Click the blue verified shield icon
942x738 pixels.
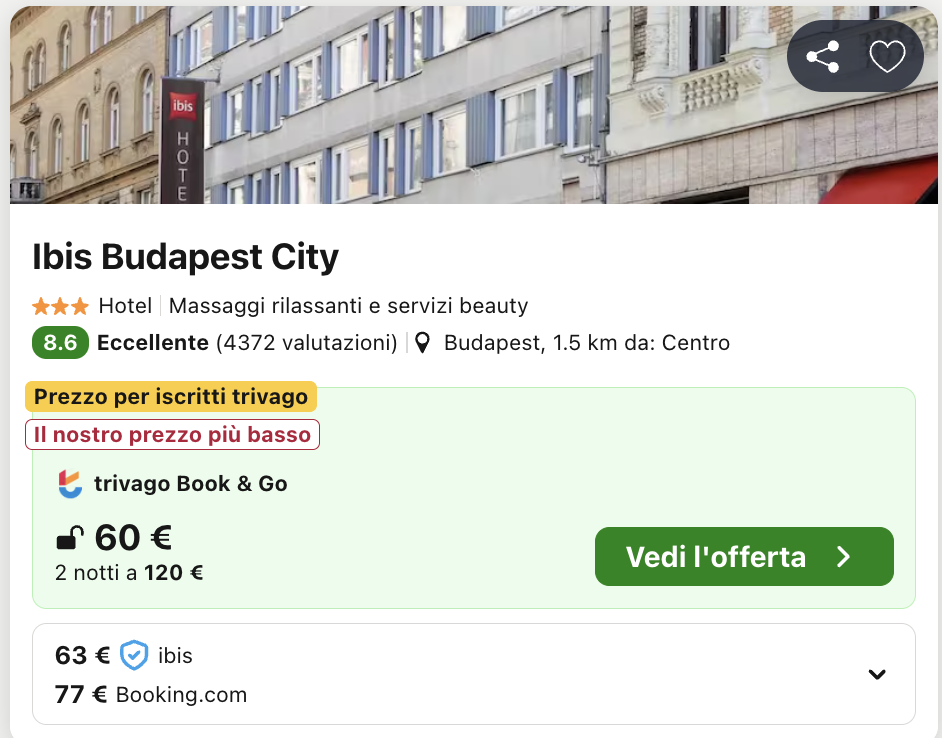134,656
